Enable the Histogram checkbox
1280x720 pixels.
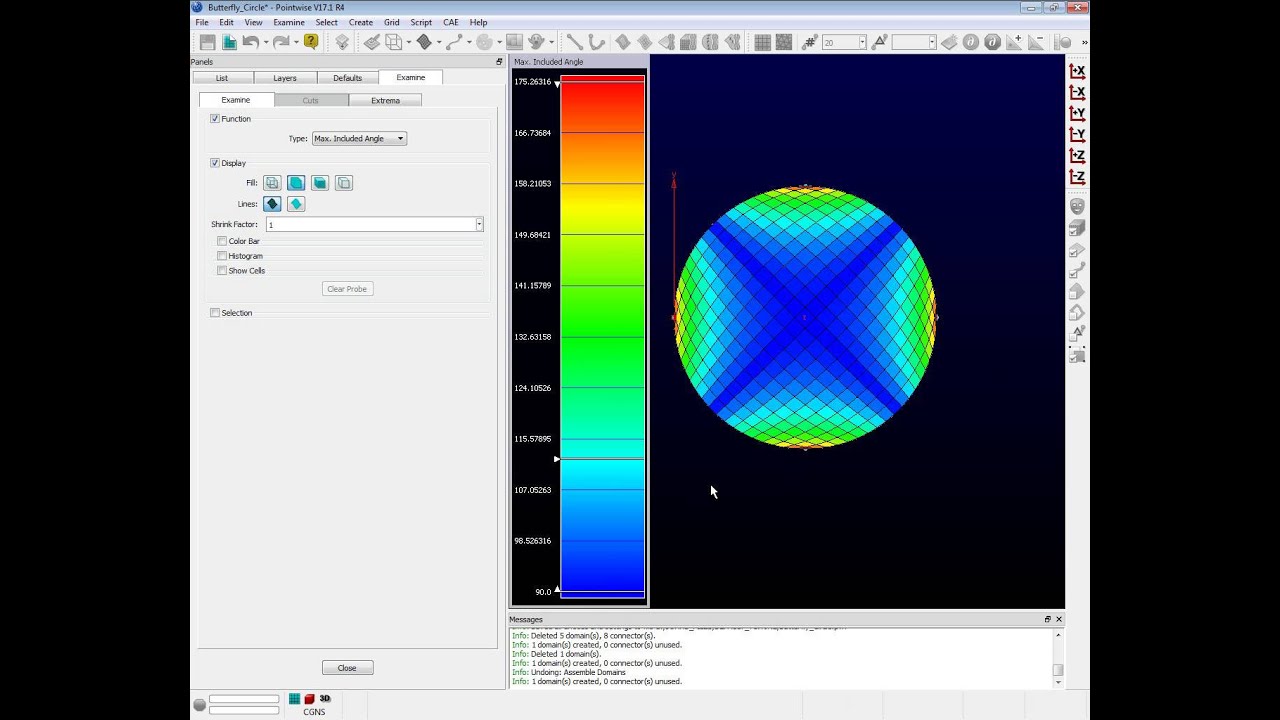pyautogui.click(x=222, y=256)
